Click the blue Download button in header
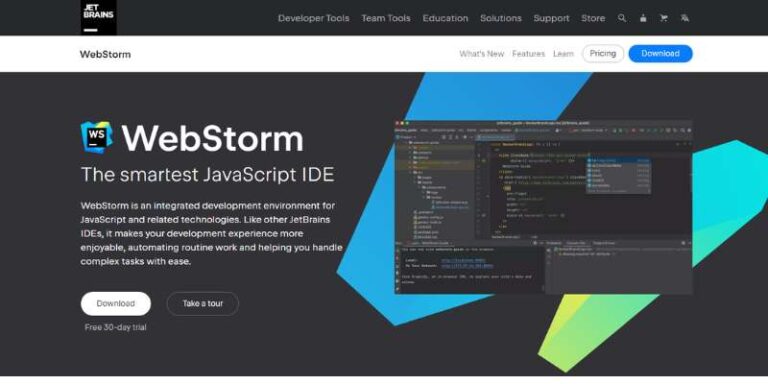 [661, 53]
